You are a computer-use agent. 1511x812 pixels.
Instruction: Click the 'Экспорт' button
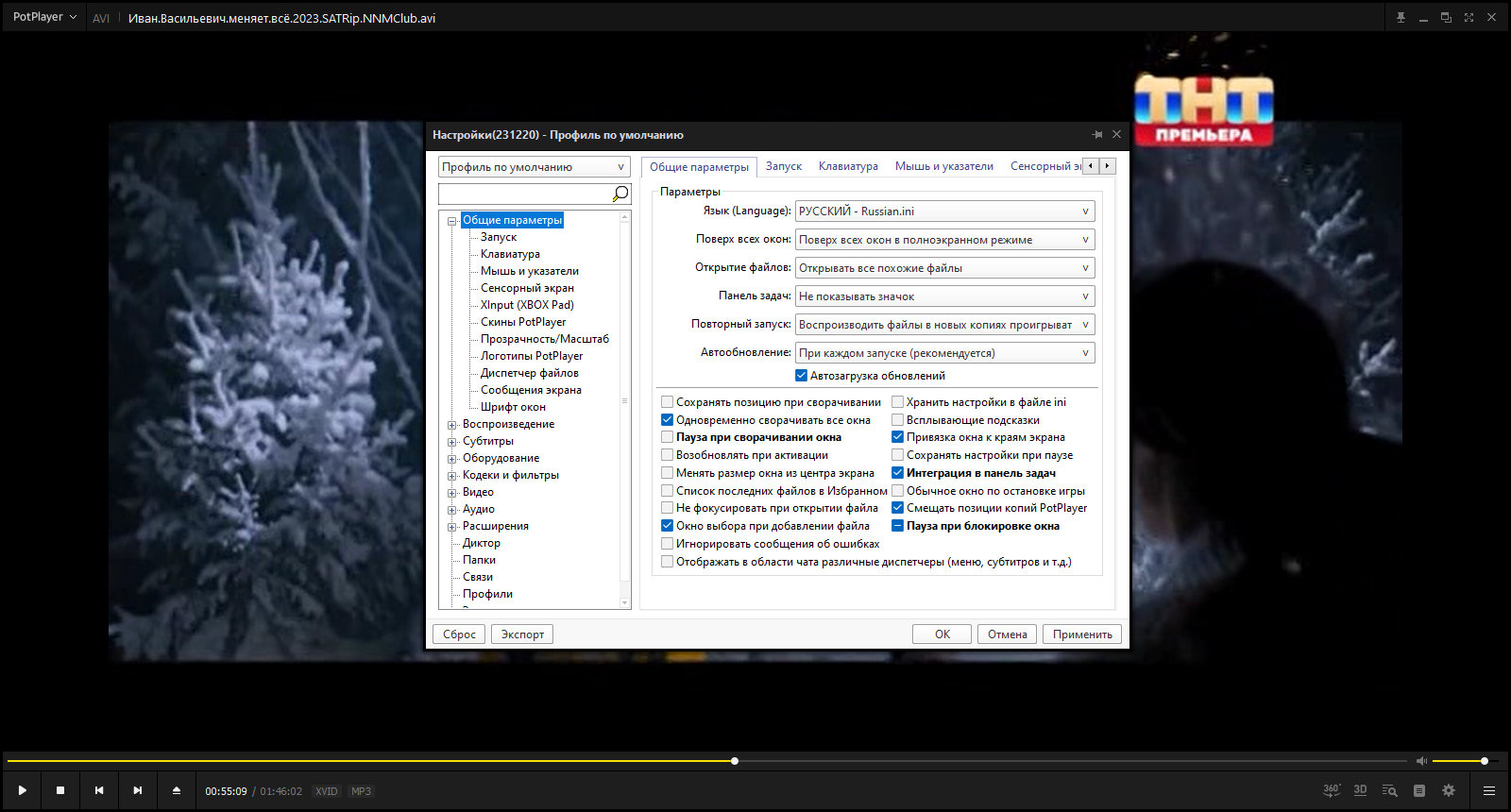[522, 634]
